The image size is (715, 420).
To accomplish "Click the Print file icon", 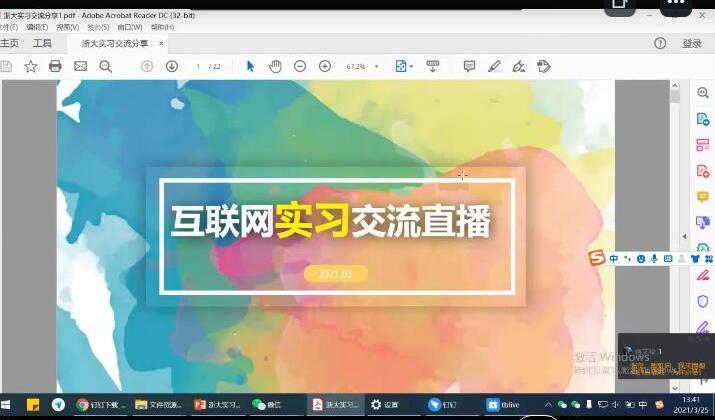I will coord(55,66).
